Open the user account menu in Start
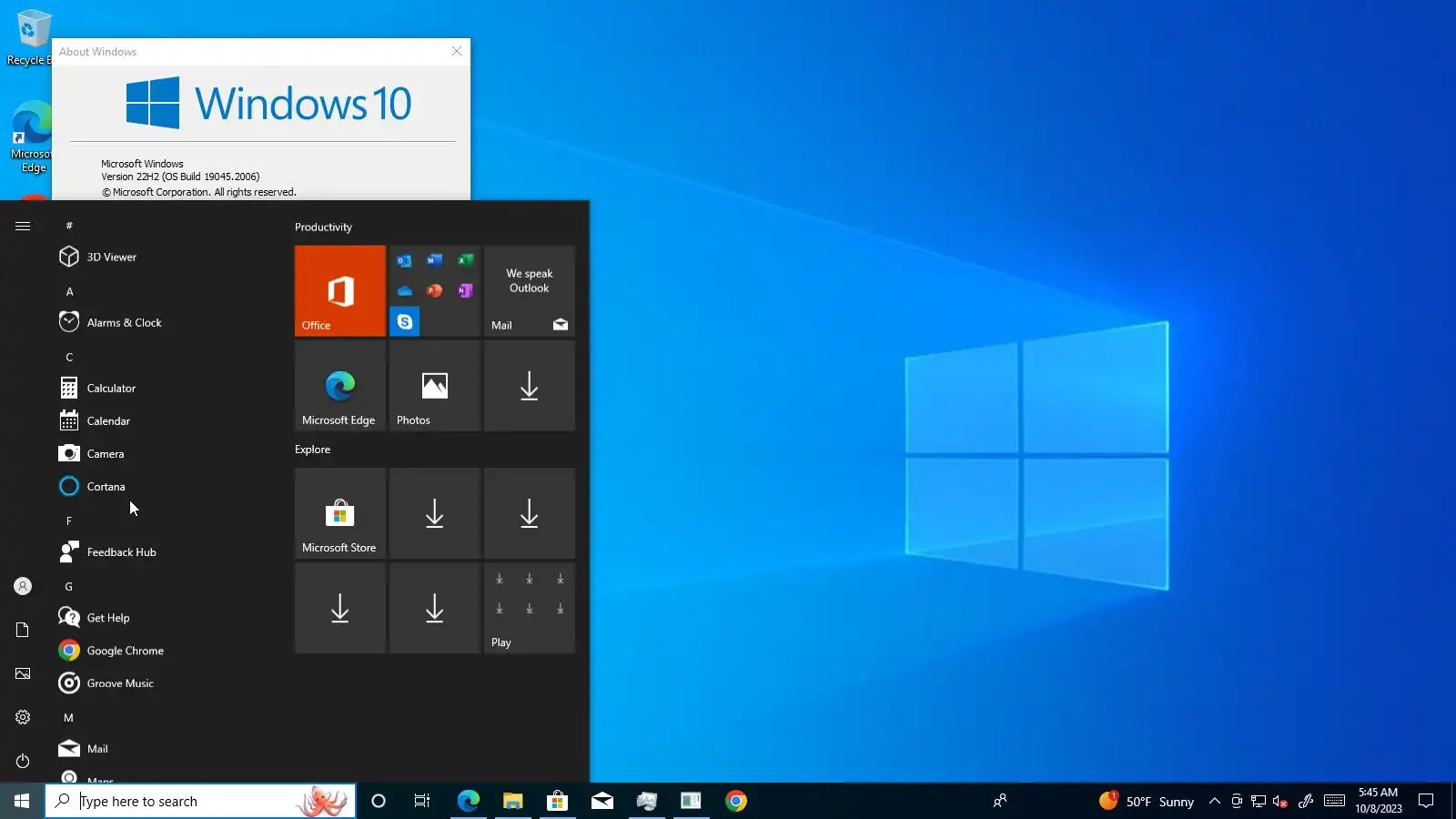This screenshot has width=1456, height=819. (23, 586)
